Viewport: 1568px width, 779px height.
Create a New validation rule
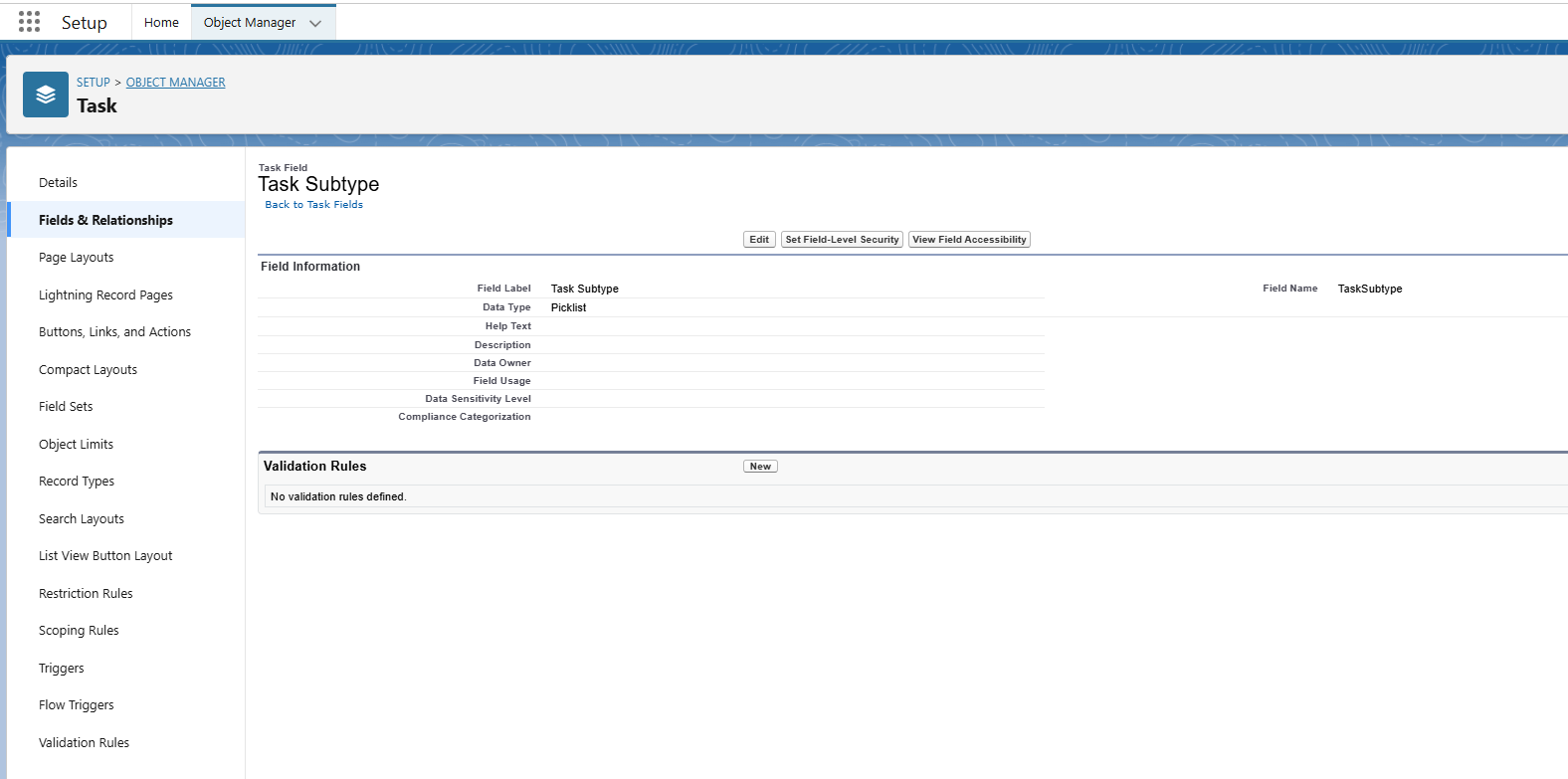pyautogui.click(x=760, y=467)
